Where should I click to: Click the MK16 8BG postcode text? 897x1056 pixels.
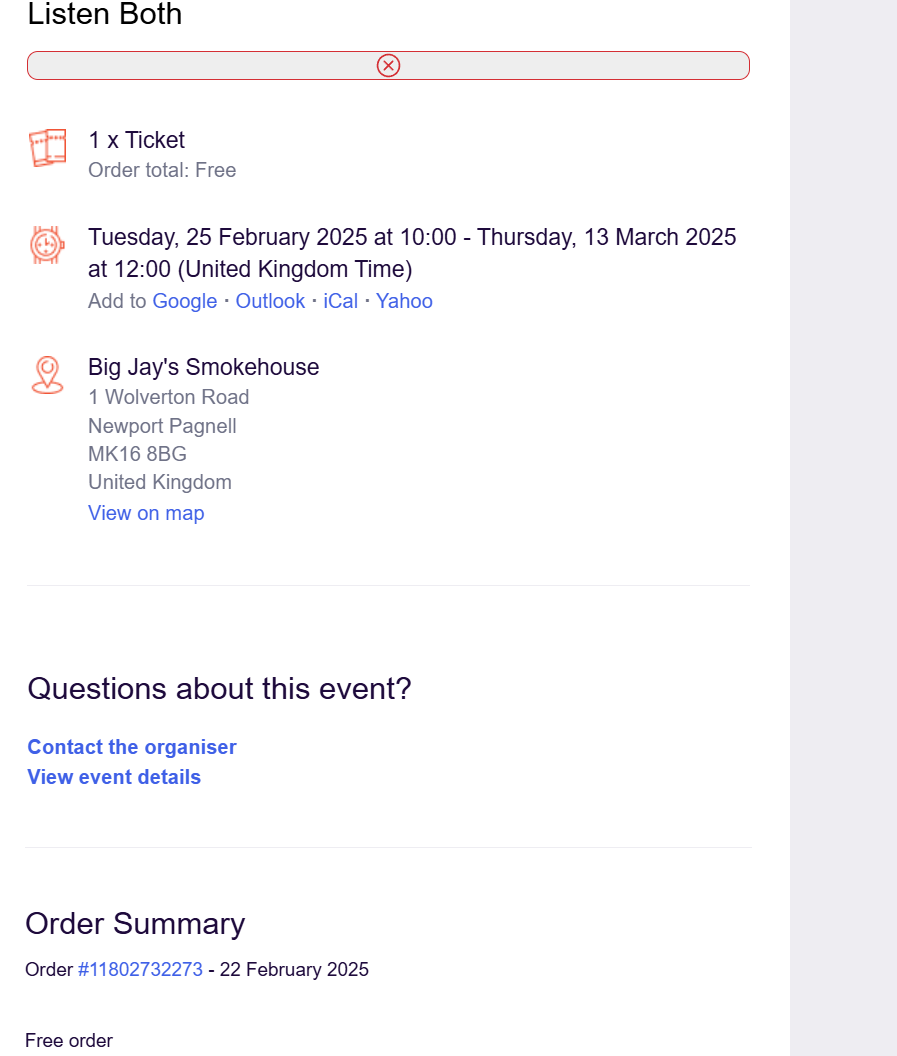click(137, 454)
